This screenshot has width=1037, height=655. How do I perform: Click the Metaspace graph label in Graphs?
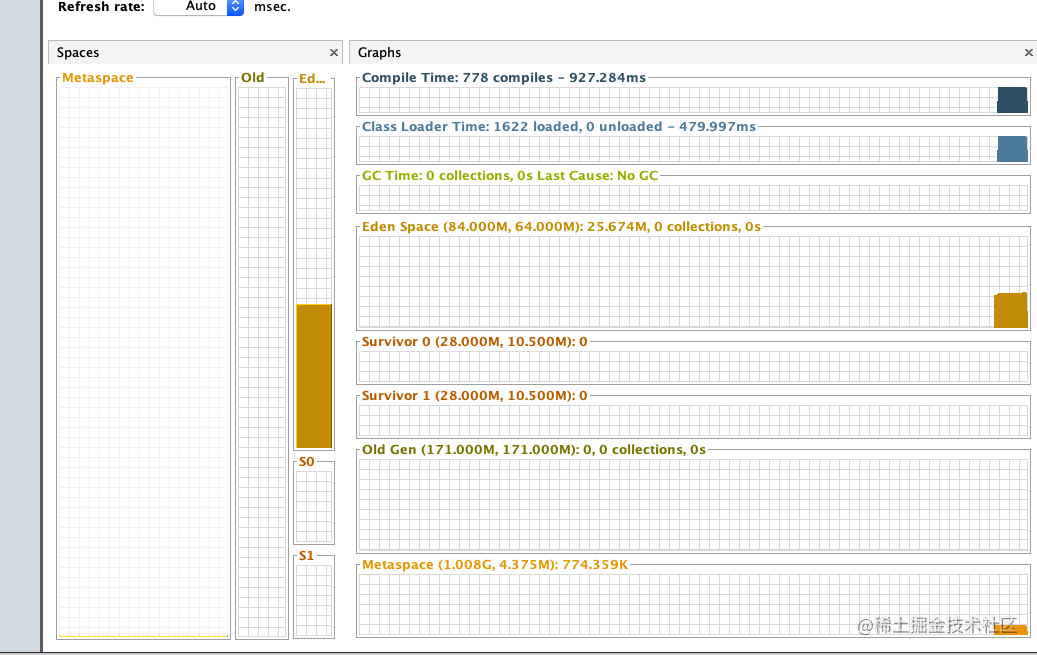(x=495, y=564)
